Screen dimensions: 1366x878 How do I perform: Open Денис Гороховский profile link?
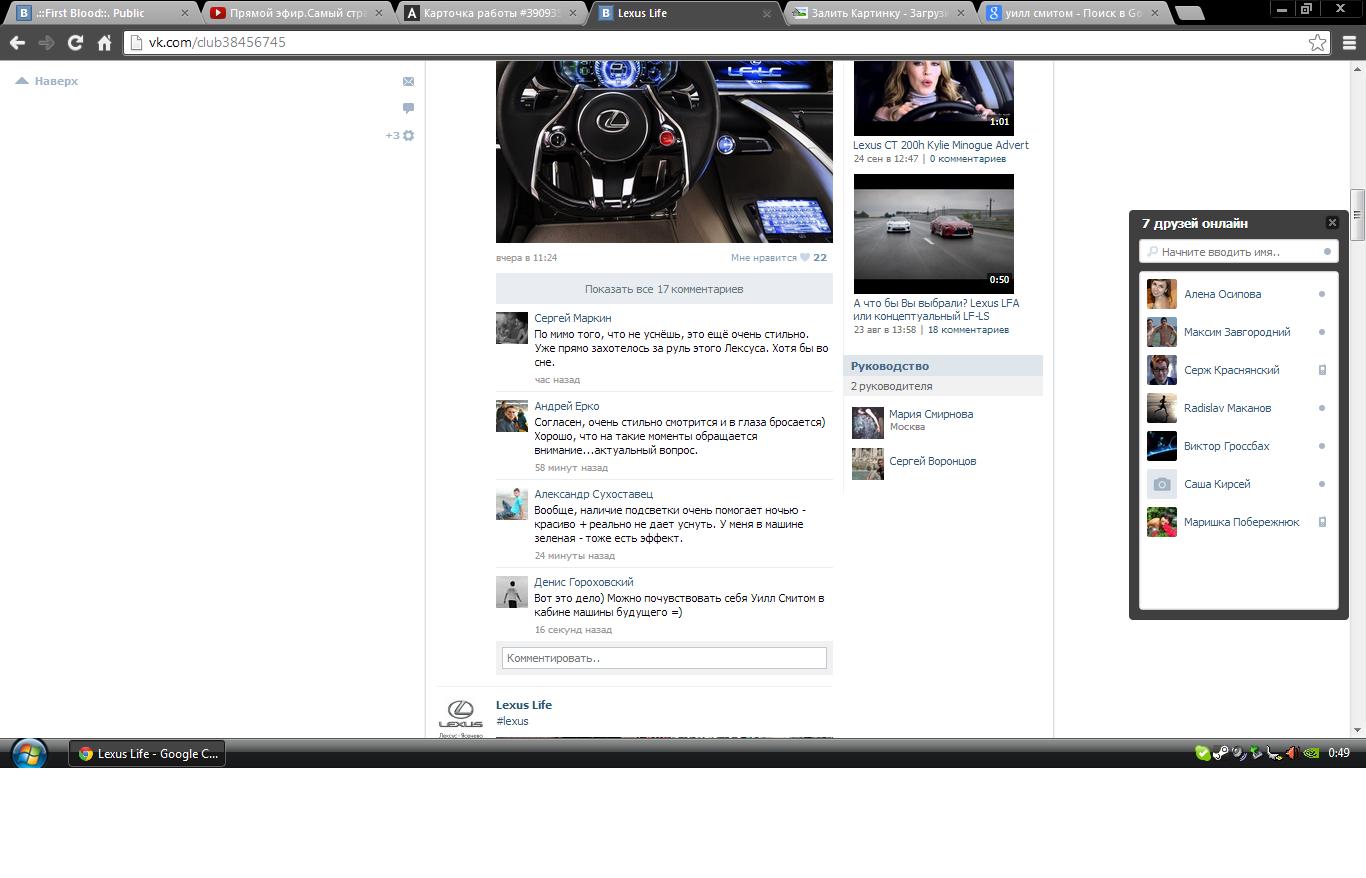pyautogui.click(x=584, y=582)
